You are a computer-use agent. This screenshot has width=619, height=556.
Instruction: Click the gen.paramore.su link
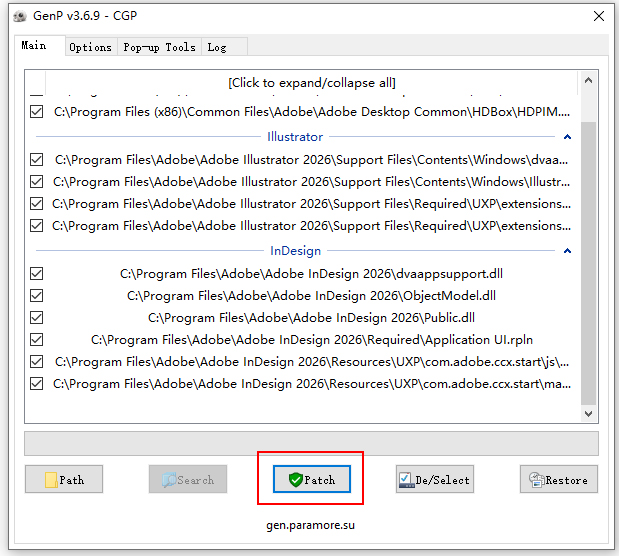pyautogui.click(x=310, y=525)
